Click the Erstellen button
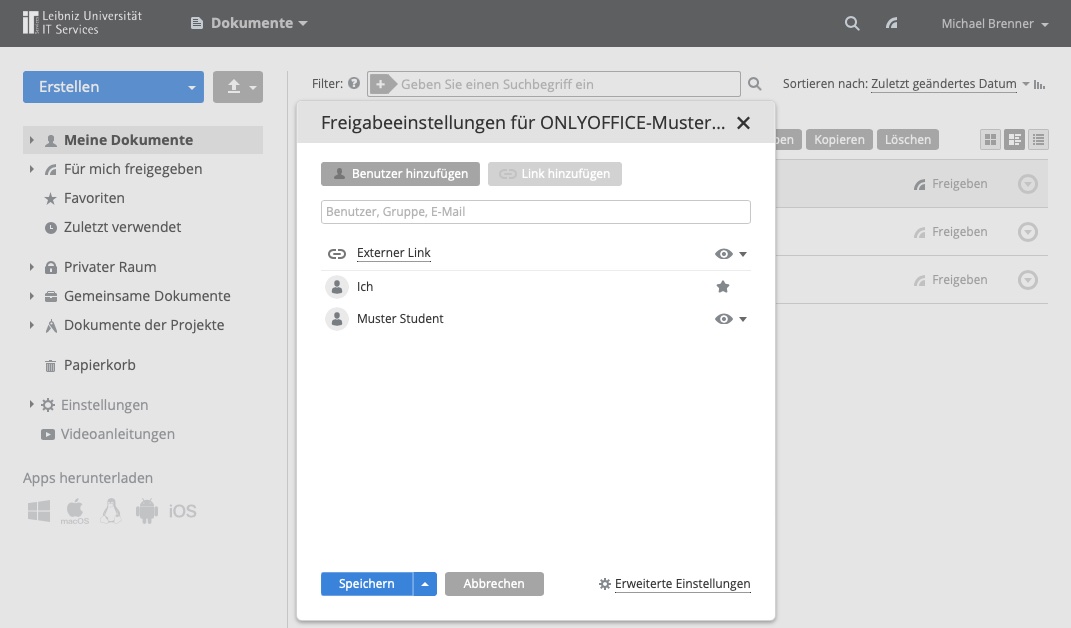The image size is (1071, 628). click(x=103, y=87)
